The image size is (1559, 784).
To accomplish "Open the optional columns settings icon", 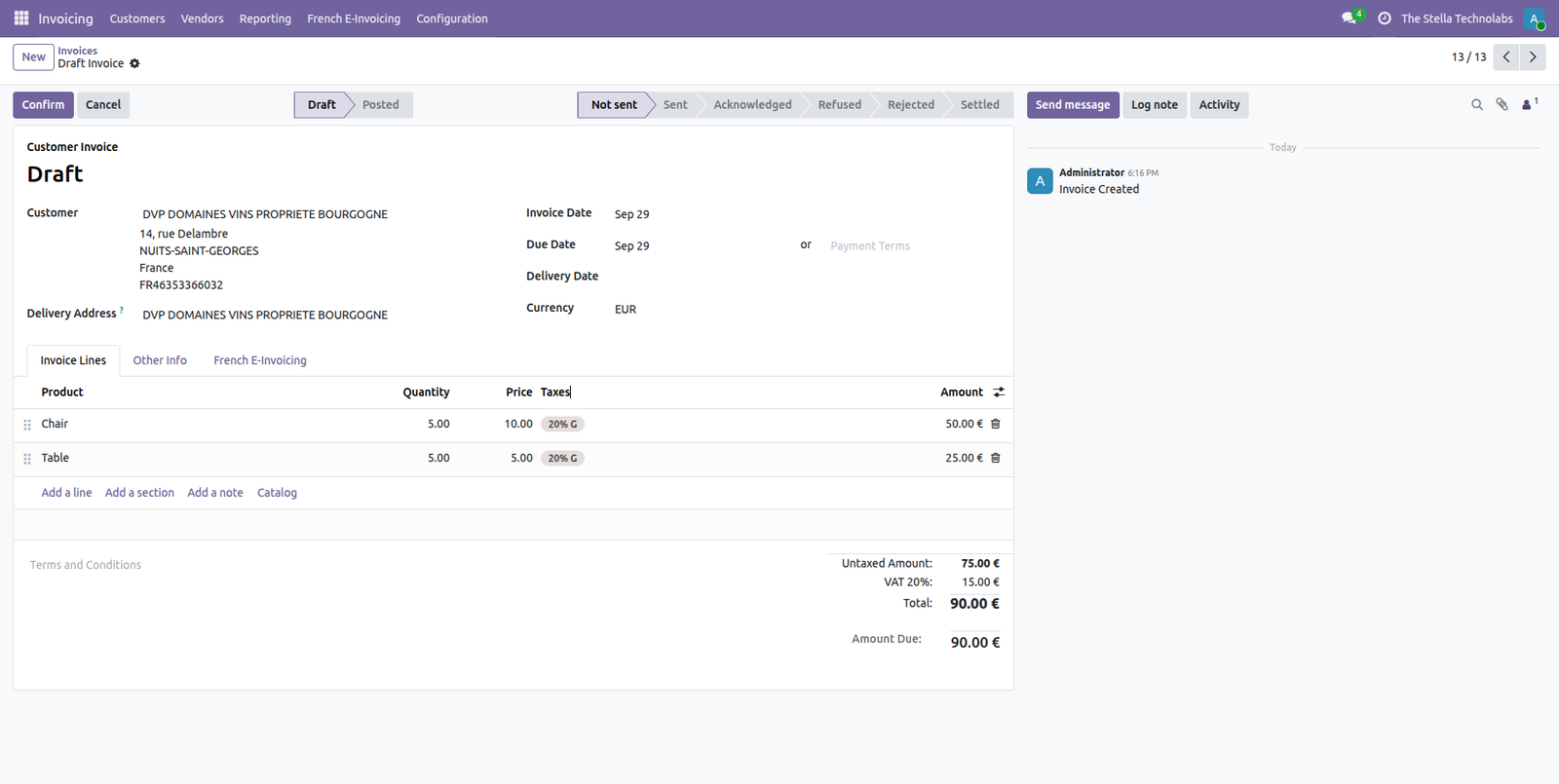I will pyautogui.click(x=999, y=392).
